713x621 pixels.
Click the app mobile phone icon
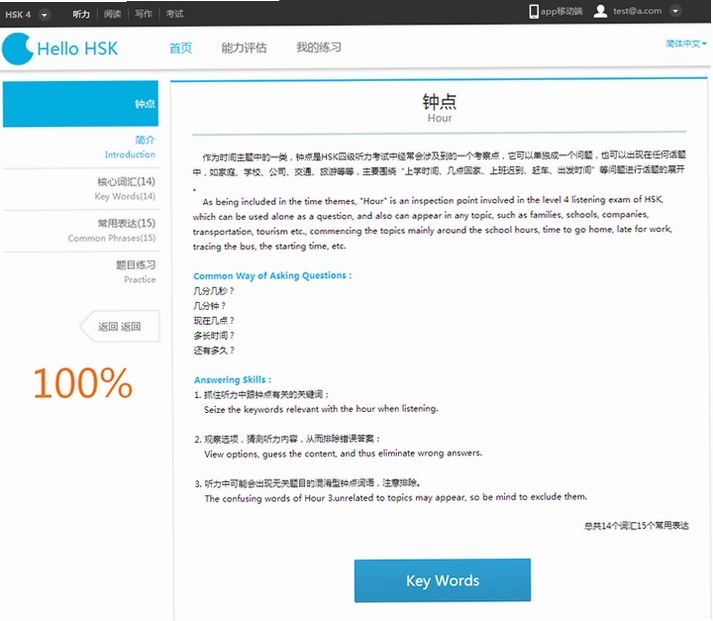pos(533,11)
